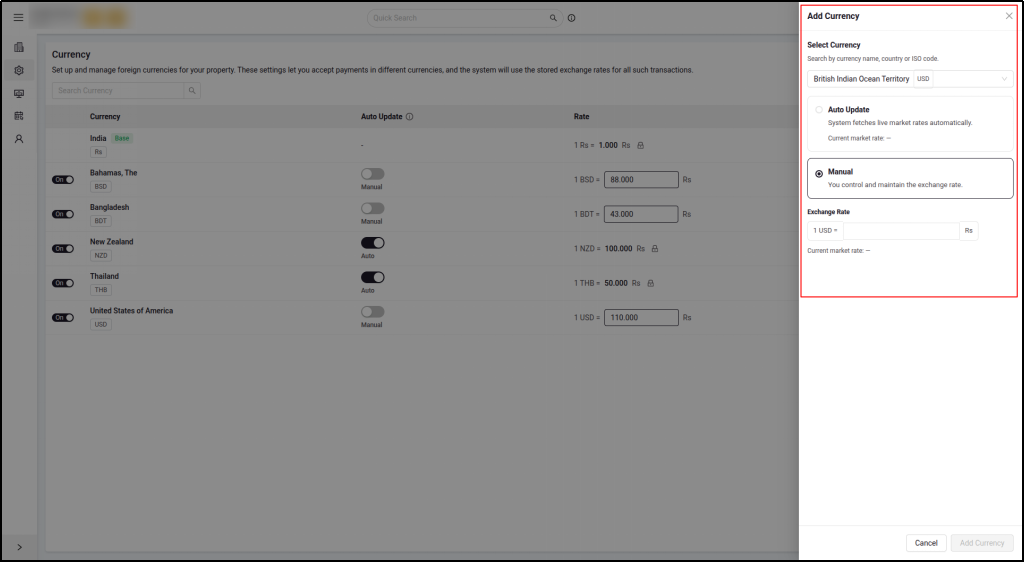1024x562 pixels.
Task: Click the Quick Search field
Action: [x=465, y=18]
